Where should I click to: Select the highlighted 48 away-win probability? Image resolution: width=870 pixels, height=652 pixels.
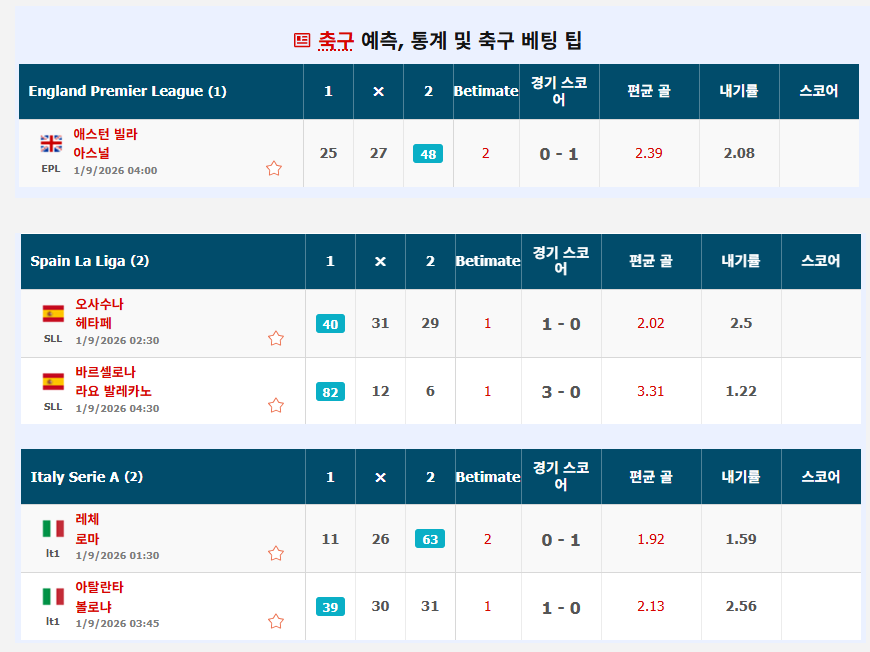coord(428,154)
